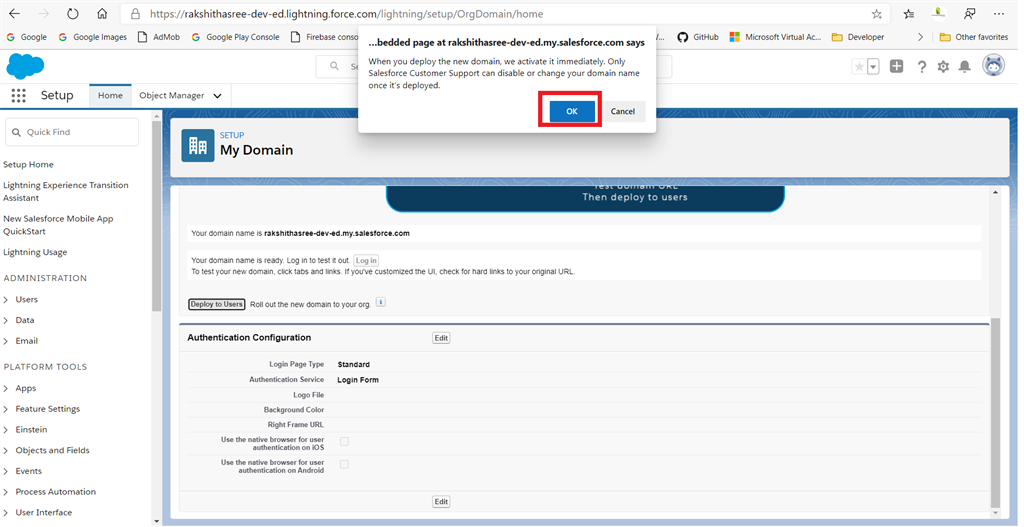This screenshot has height=527, width=1024.
Task: Open the browser profile picture
Action: pos(939,14)
